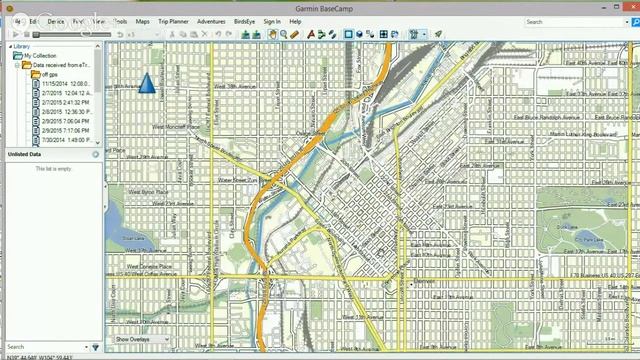This screenshot has width=640, height=360.
Task: Open the Help menu
Action: pos(295,22)
